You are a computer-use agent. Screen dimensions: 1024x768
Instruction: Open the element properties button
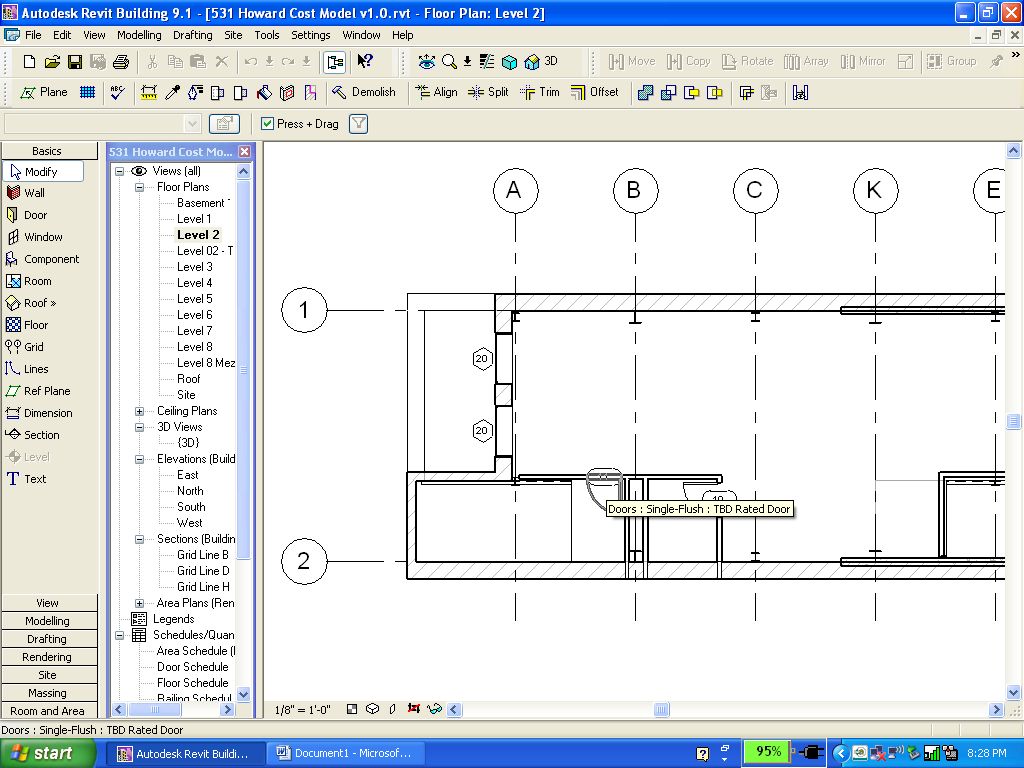[x=224, y=123]
